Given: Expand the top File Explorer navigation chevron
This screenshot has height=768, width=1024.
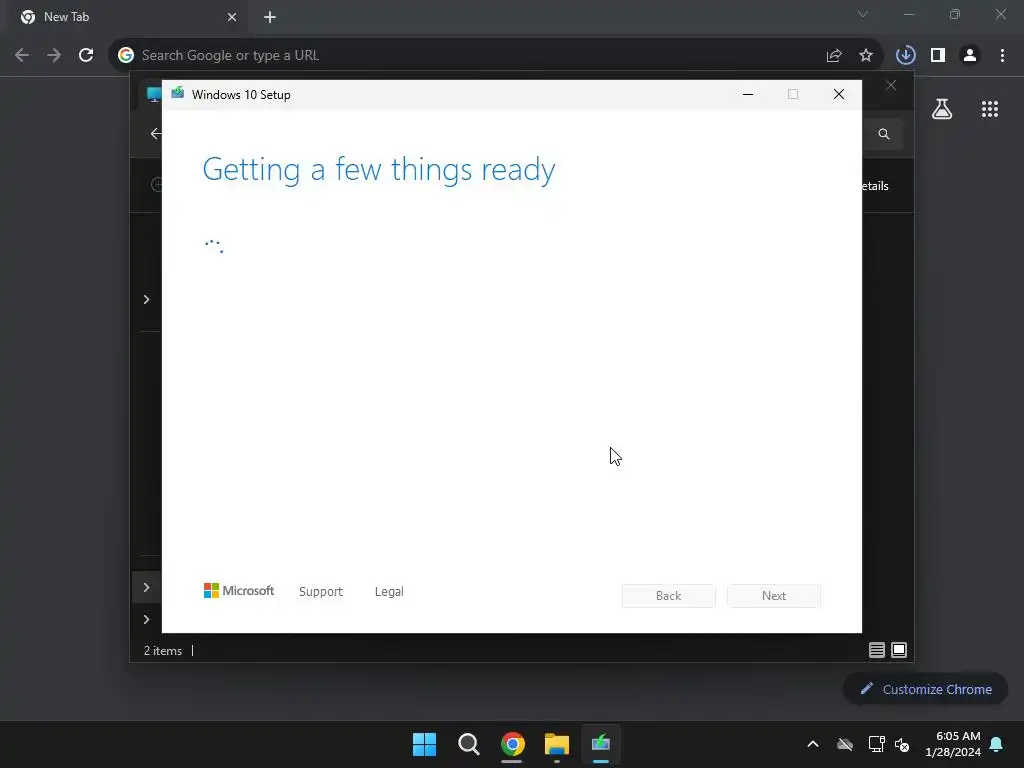Looking at the screenshot, I should point(146,299).
